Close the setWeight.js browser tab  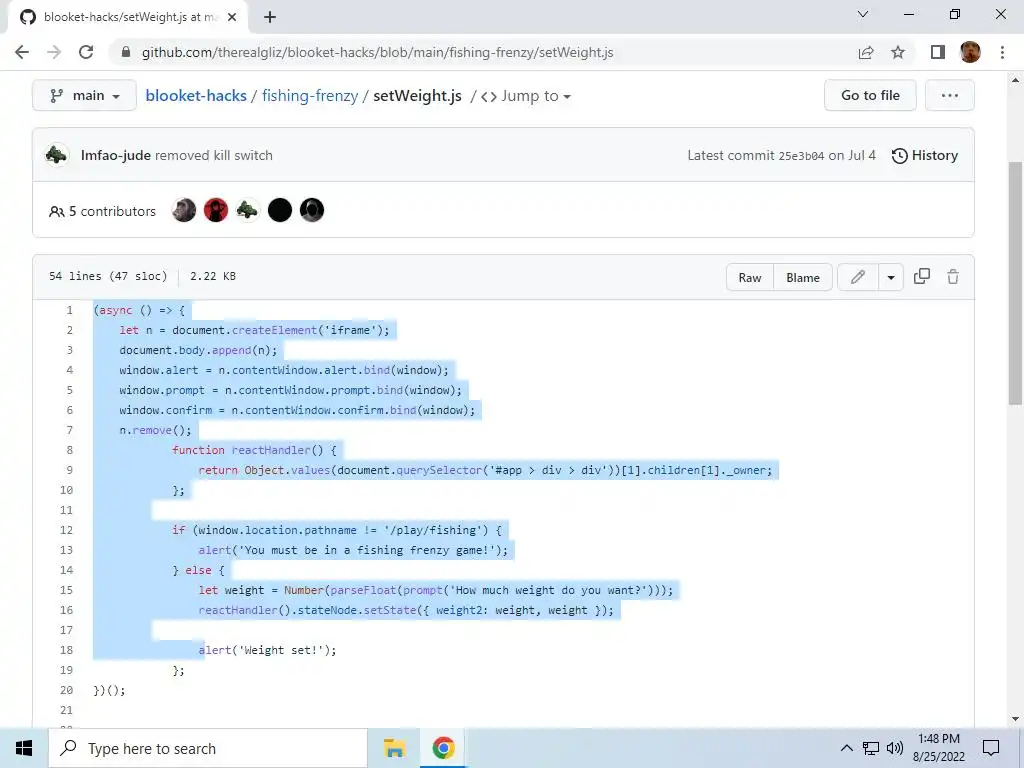click(232, 17)
